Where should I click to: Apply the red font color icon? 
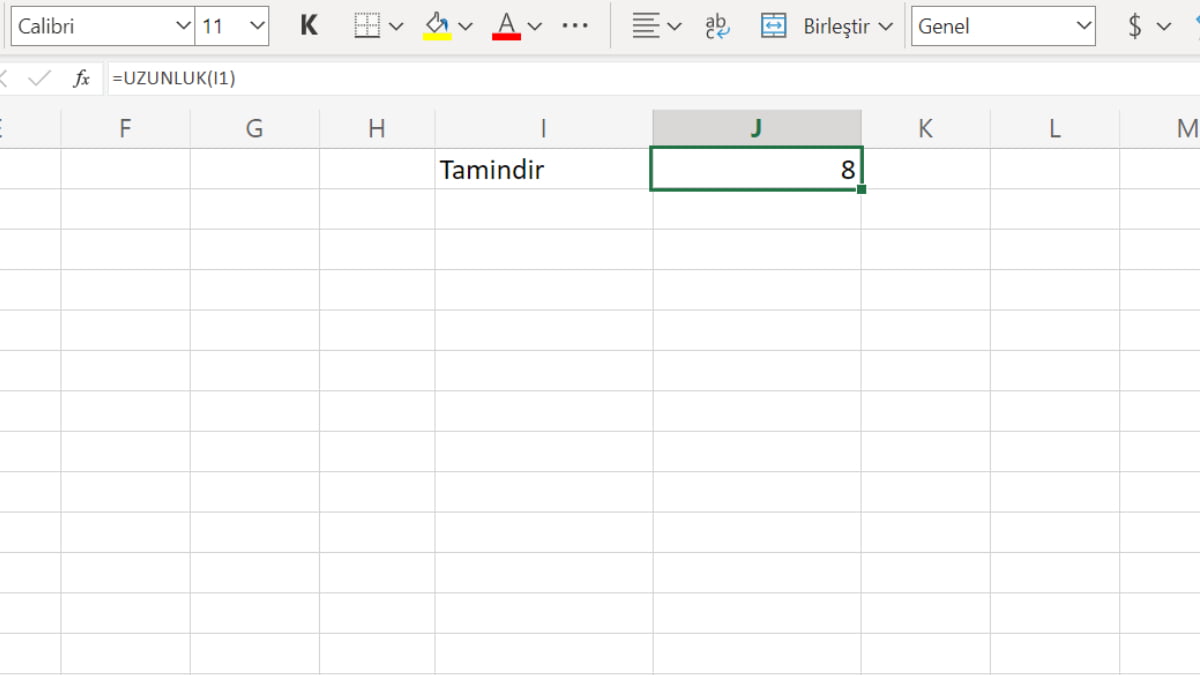click(x=506, y=26)
